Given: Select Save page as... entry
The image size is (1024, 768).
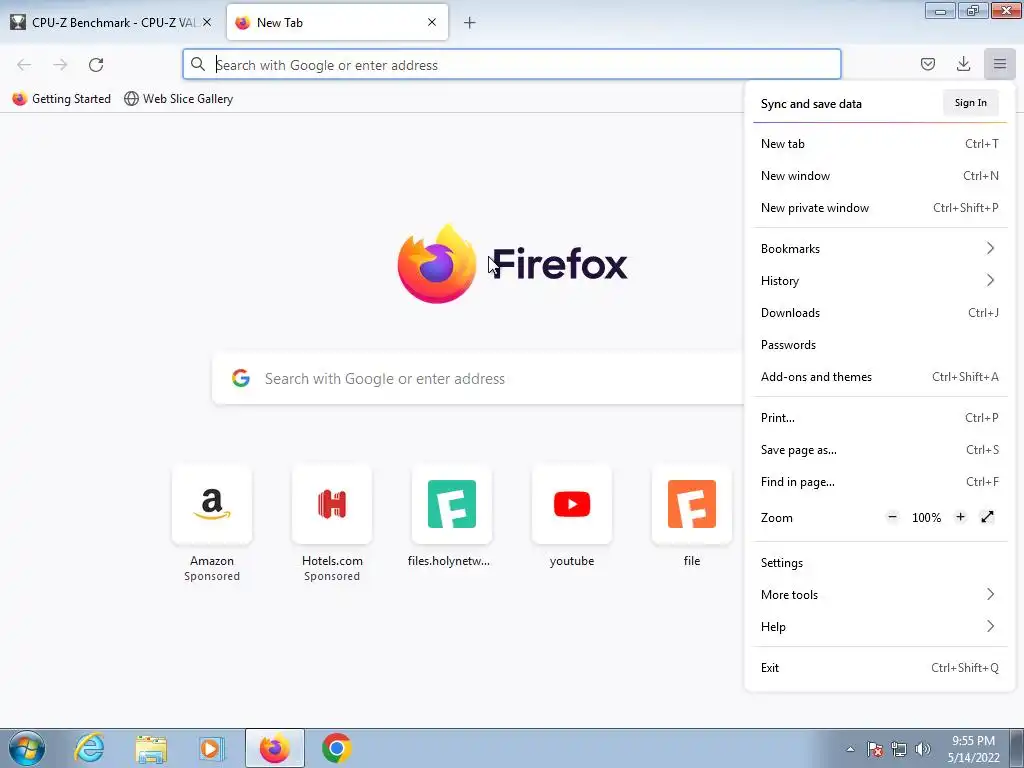Looking at the screenshot, I should click(880, 449).
